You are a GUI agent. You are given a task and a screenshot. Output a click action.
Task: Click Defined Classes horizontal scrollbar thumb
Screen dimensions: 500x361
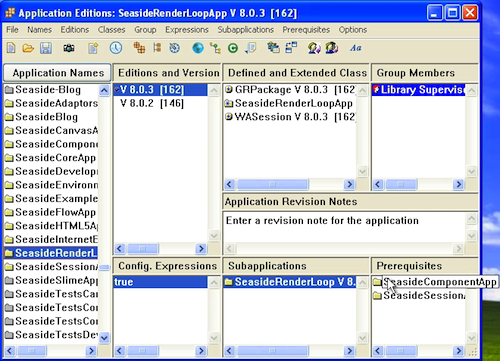273,184
